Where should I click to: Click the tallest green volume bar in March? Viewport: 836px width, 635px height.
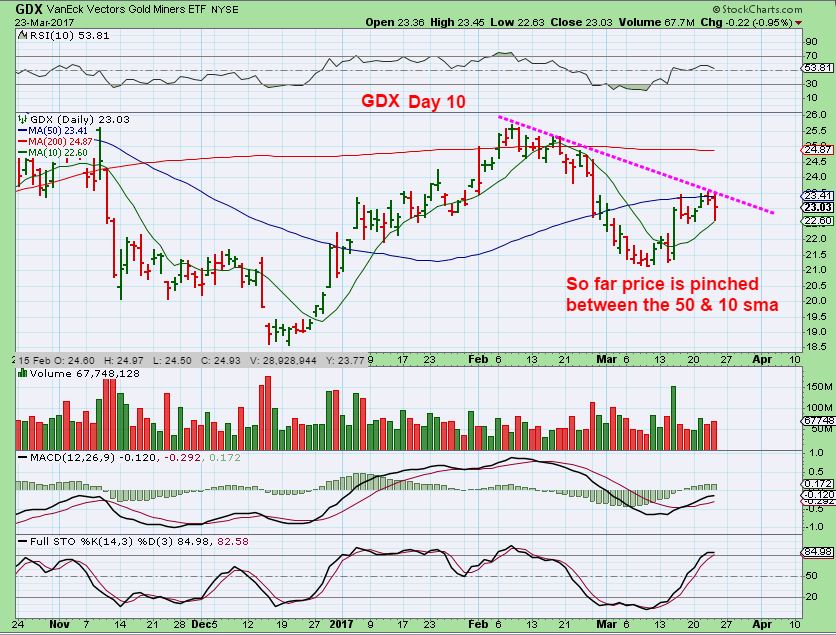673,418
